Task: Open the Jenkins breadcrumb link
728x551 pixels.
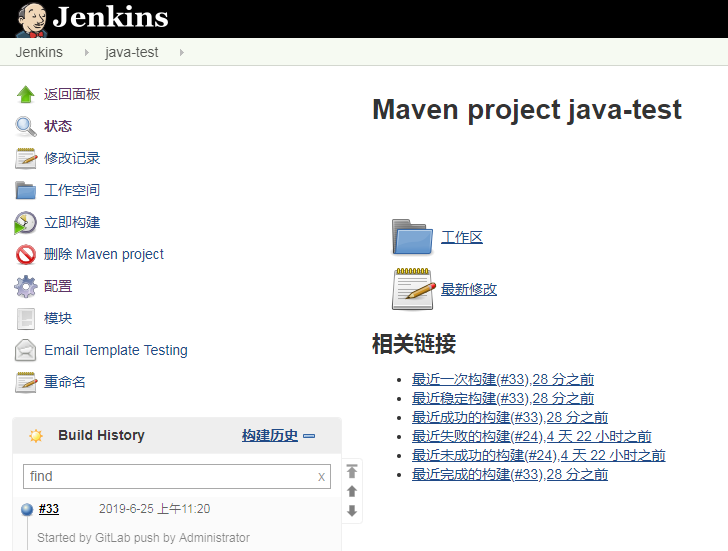Action: (39, 52)
